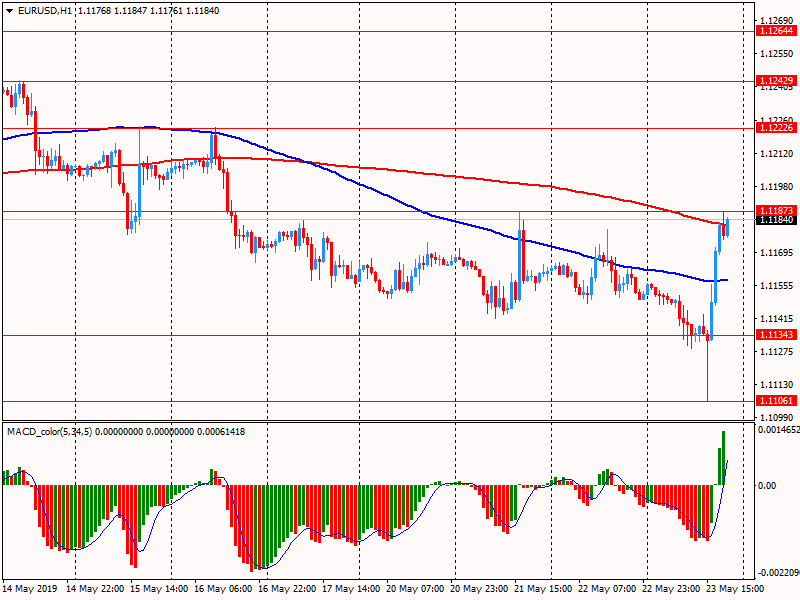
Task: Click the MACD 0.00 scale value
Action: tap(767, 485)
